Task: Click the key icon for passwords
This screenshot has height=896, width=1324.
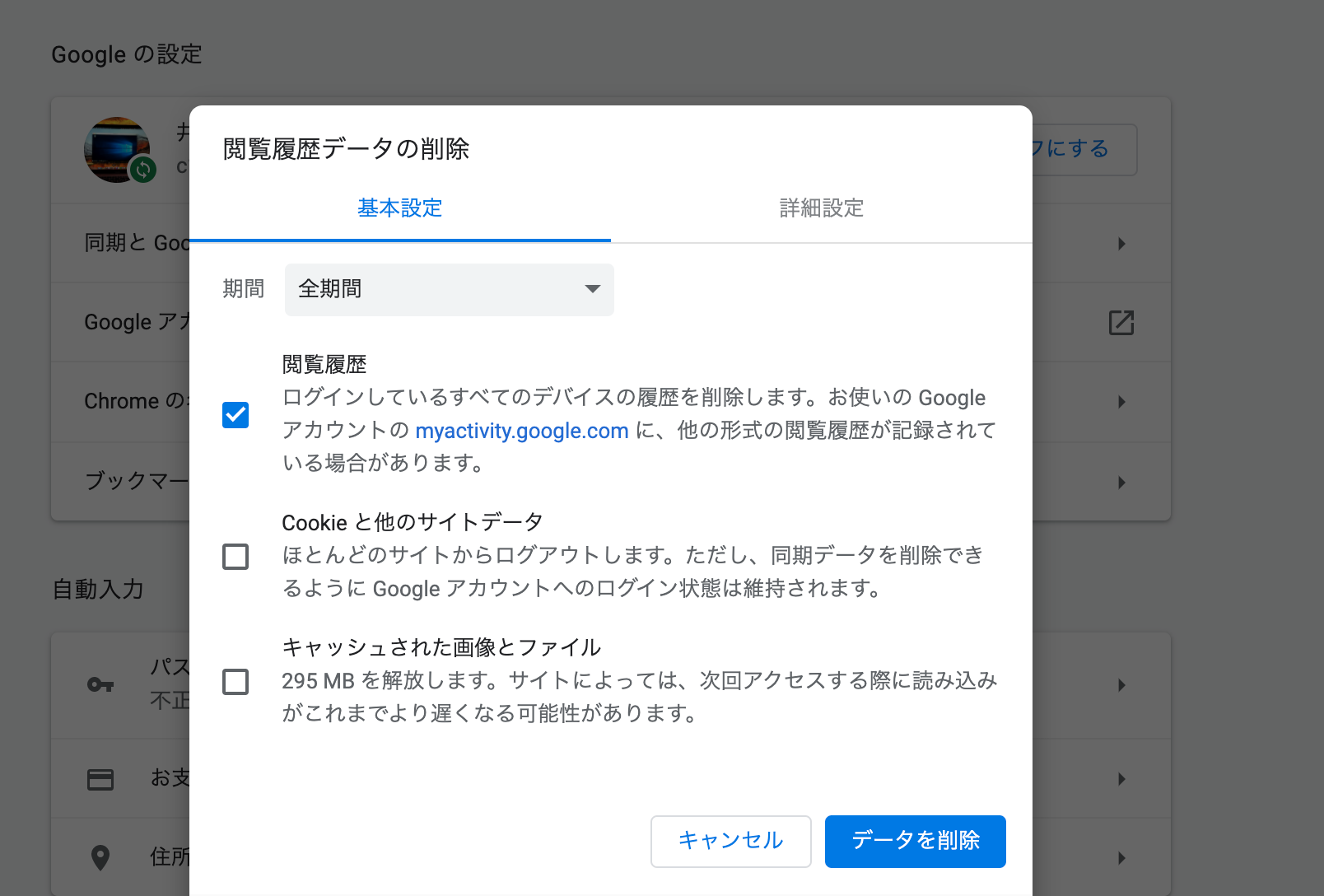Action: (100, 684)
